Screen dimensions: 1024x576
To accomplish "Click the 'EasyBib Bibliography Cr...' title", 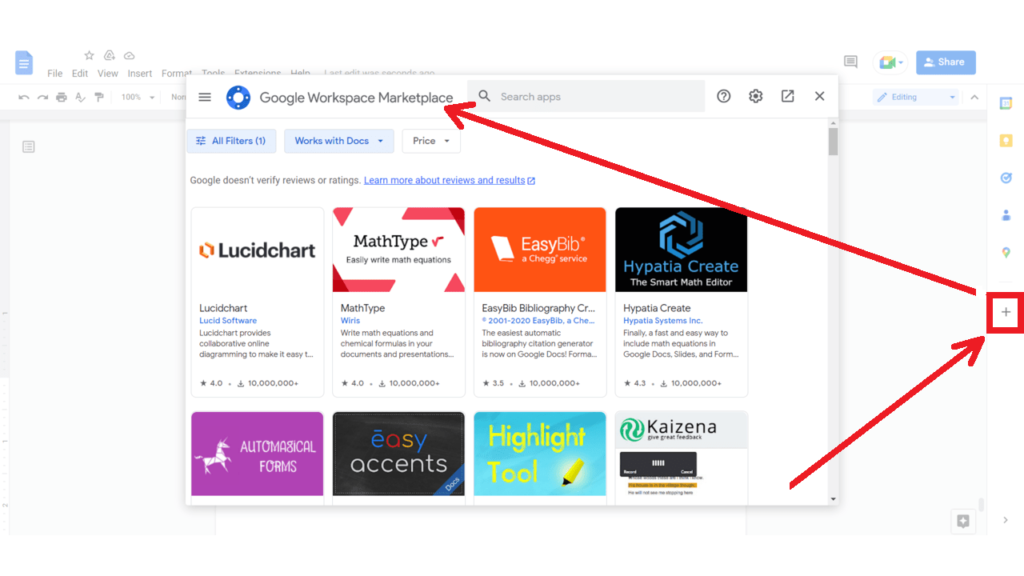I will 539,308.
